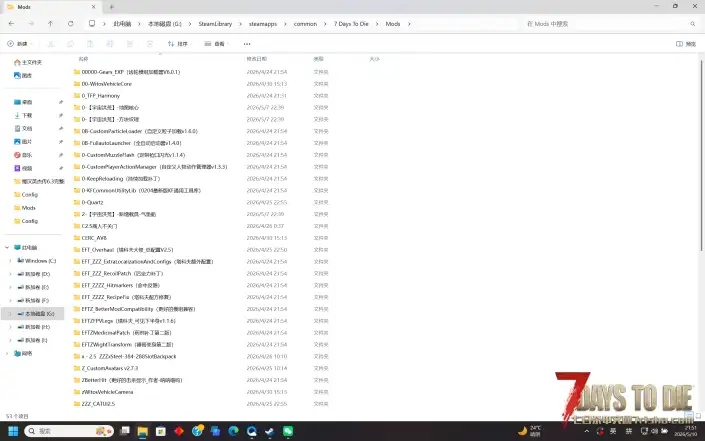The width and height of the screenshot is (705, 441).
Task: Click the Delete trash toolbar icon
Action: (x=150, y=44)
